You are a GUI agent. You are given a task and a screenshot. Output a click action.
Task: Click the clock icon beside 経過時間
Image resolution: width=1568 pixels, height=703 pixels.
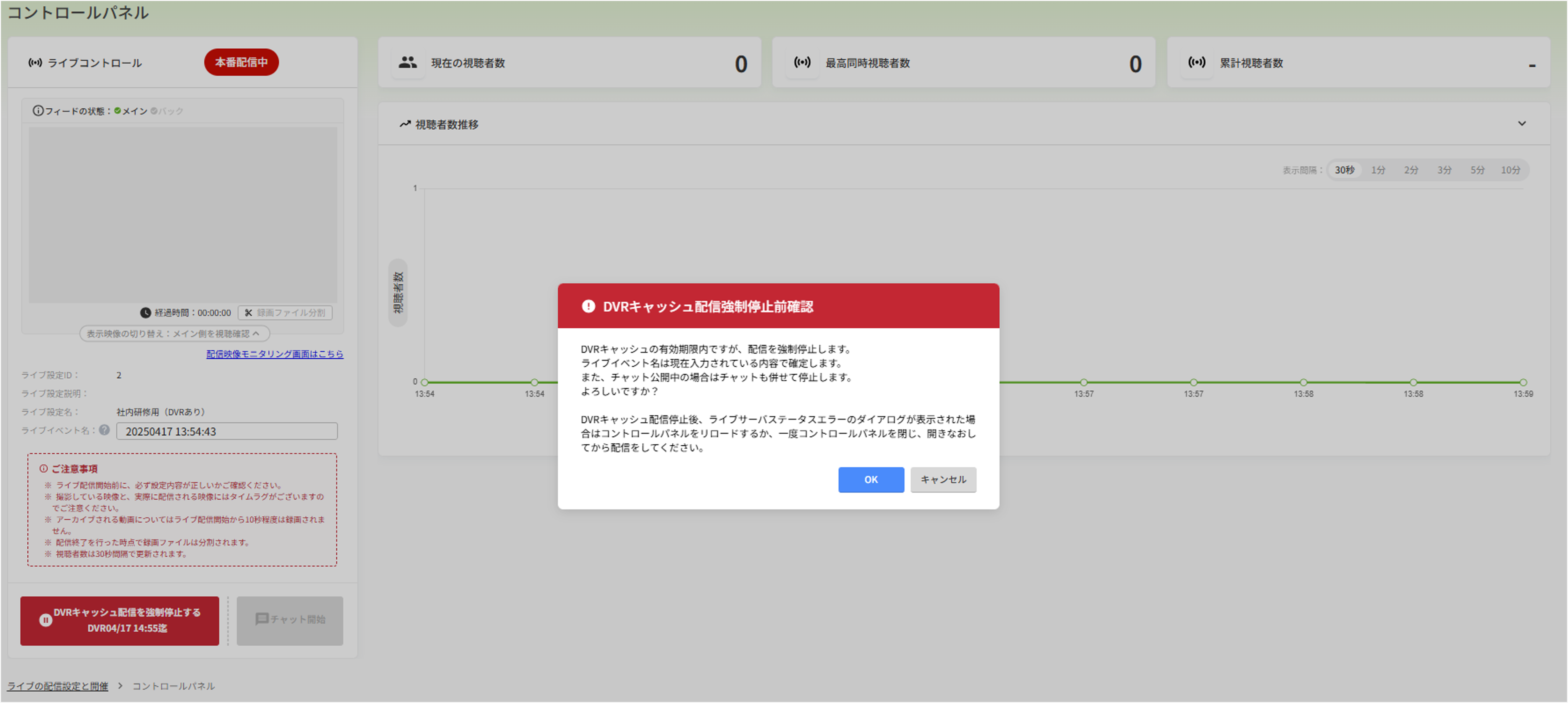click(145, 313)
